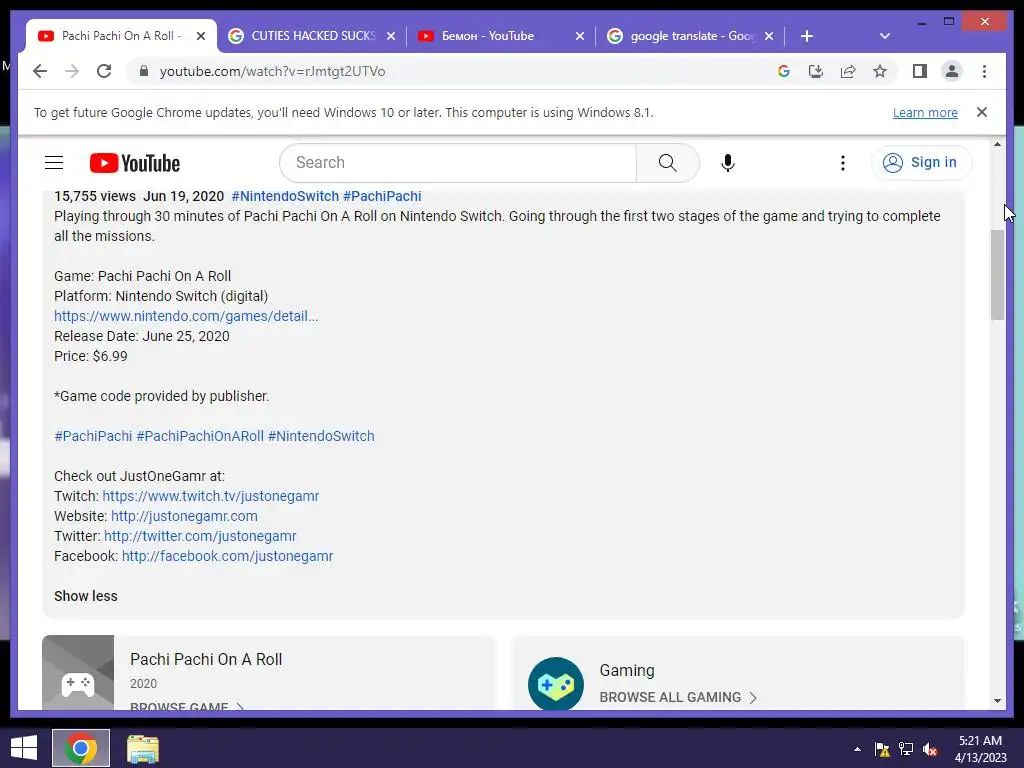
Task: Open the Twitter justonegamr link
Action: 200,536
